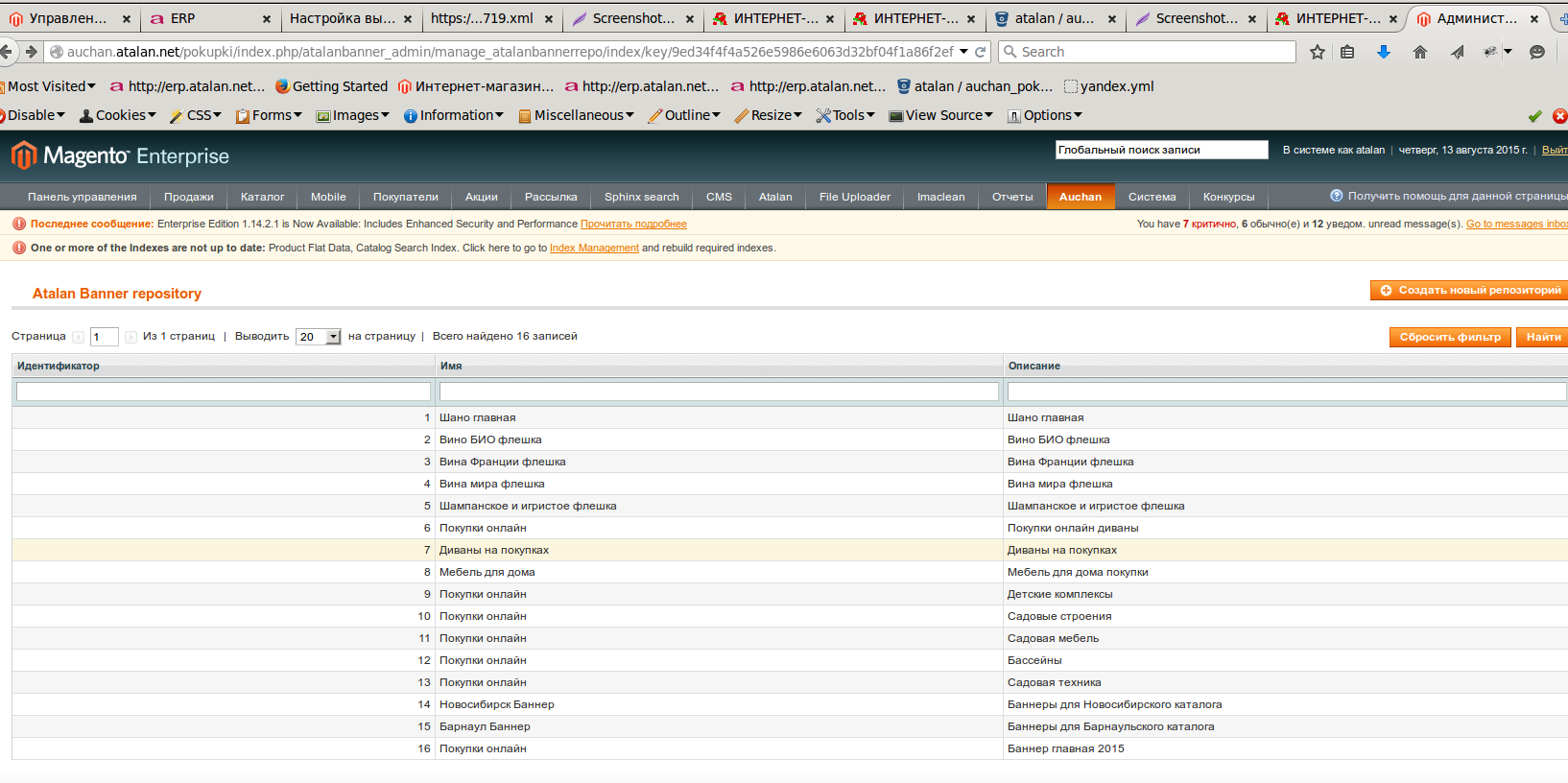Click the Magento Enterprise logo
1568x783 pixels.
point(121,155)
